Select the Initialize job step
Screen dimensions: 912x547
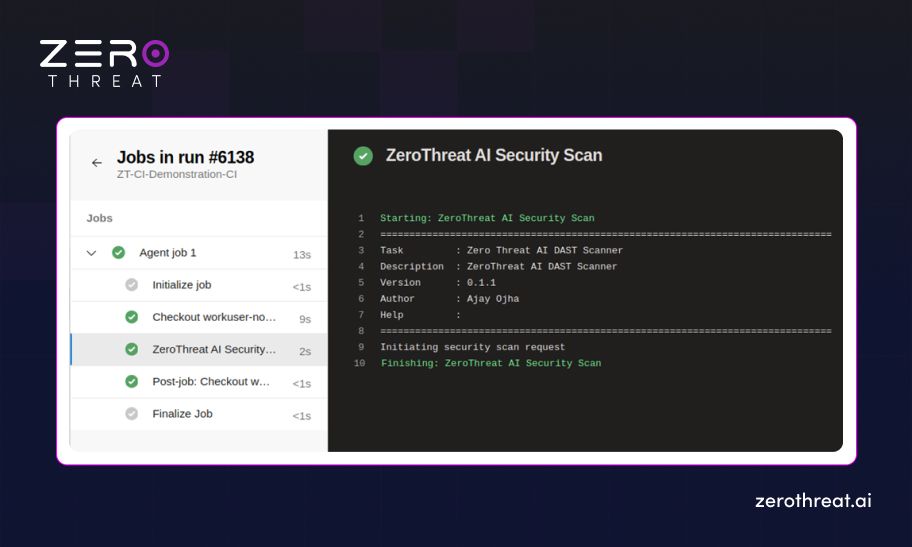[199, 285]
